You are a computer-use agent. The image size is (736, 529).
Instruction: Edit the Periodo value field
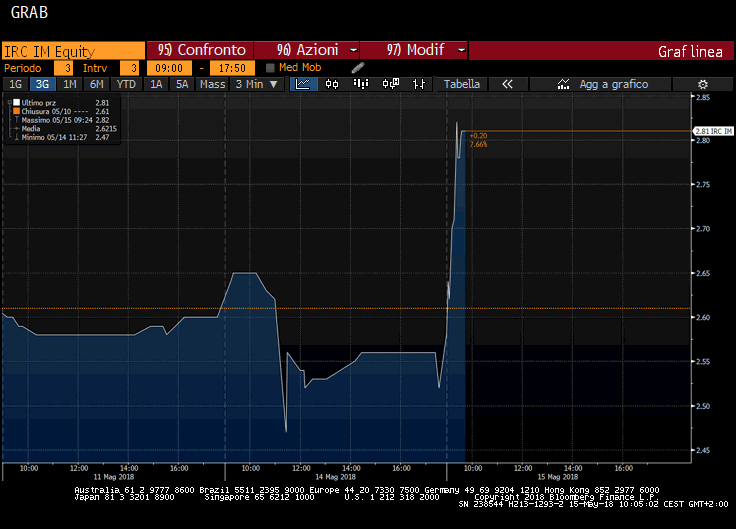(63, 68)
